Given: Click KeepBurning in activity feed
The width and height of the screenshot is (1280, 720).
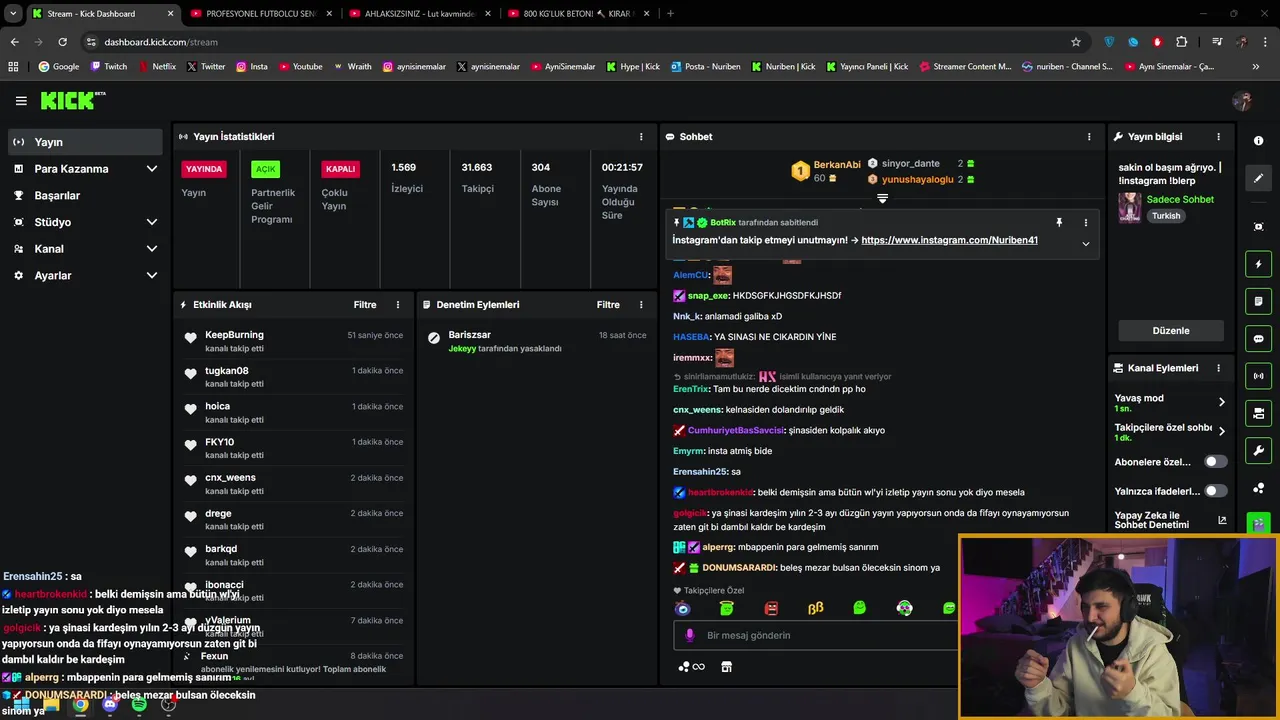Looking at the screenshot, I should 234,335.
